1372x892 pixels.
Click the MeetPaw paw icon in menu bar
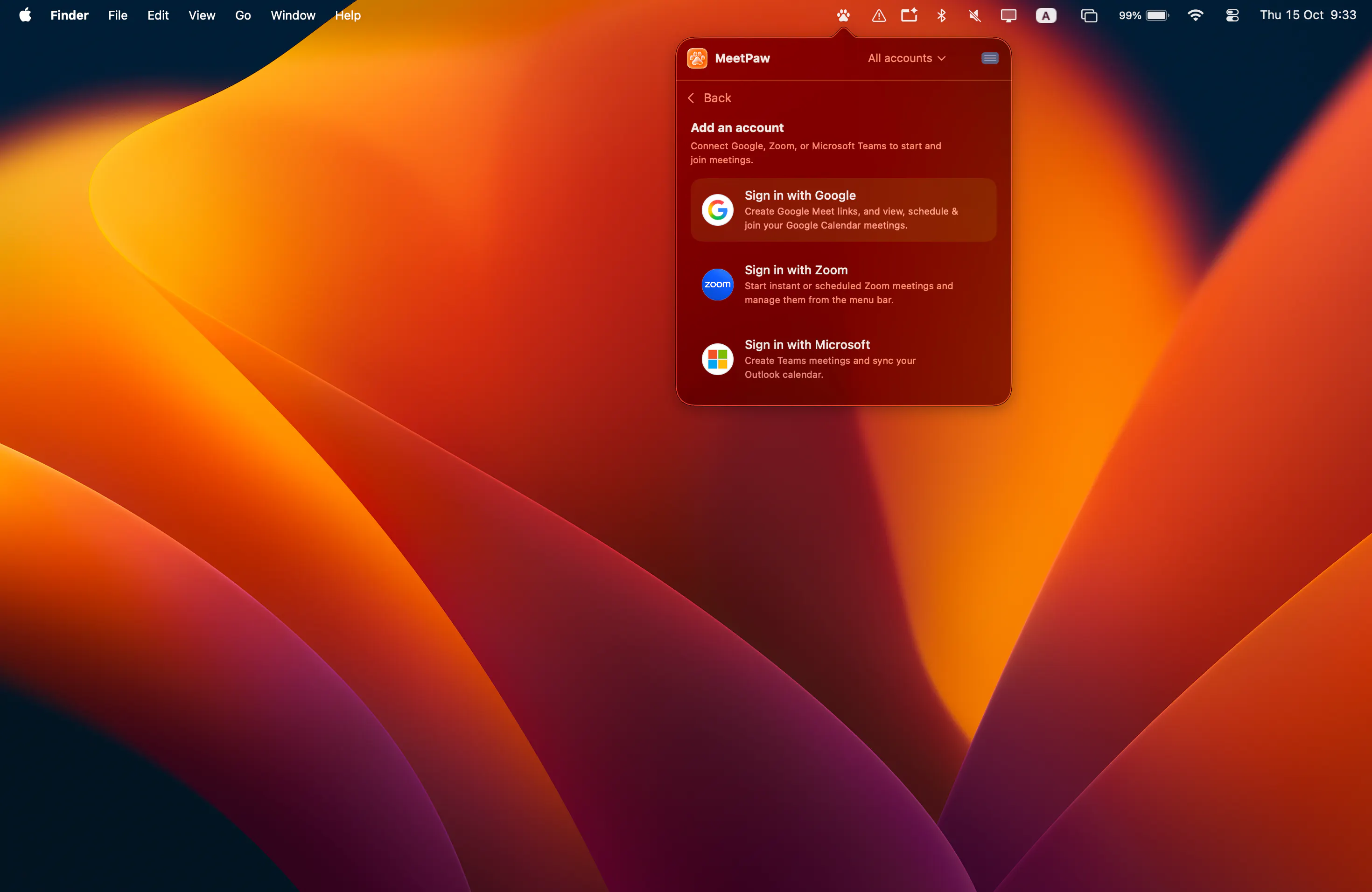(843, 15)
